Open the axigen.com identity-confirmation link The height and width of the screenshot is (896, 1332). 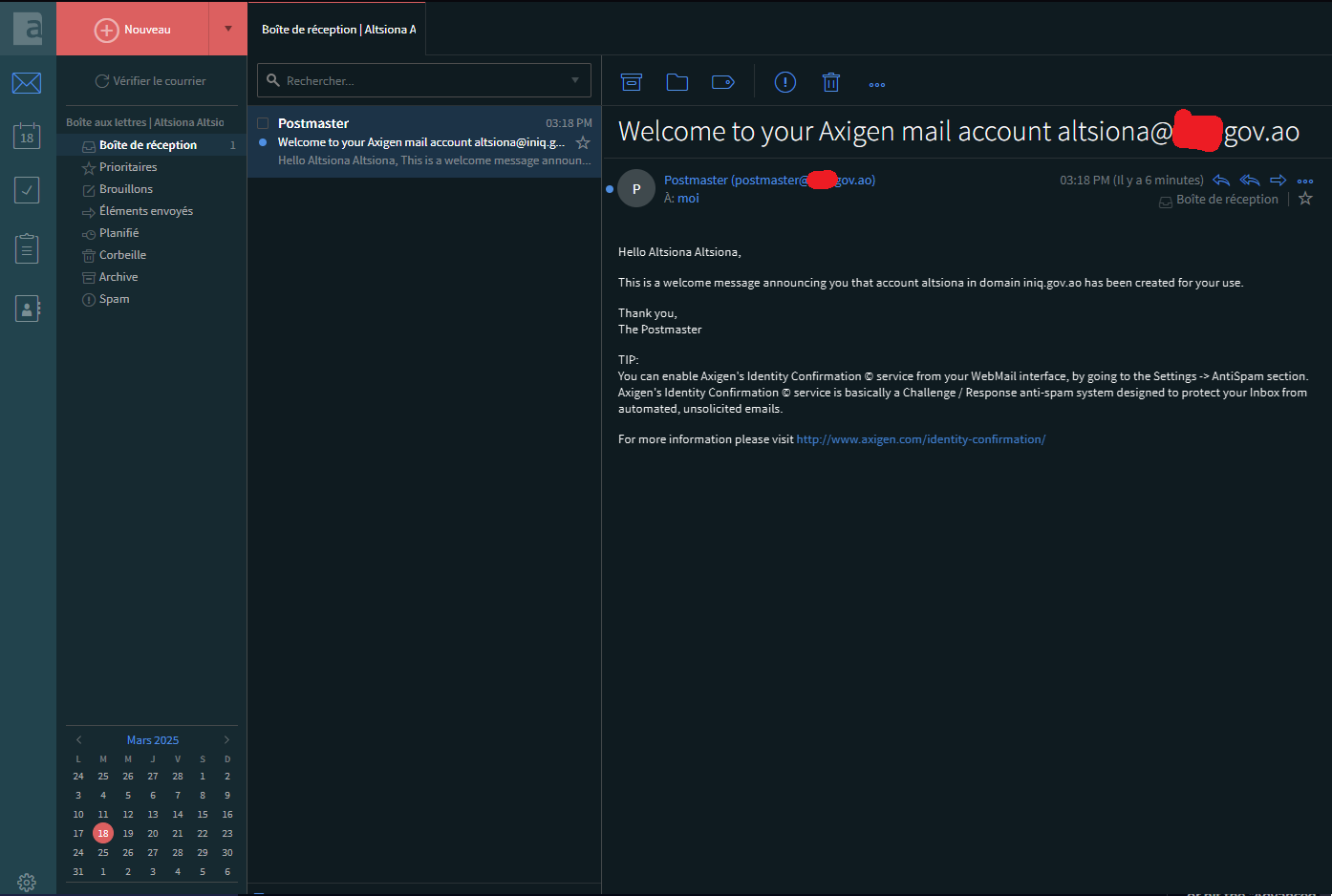[x=920, y=439]
